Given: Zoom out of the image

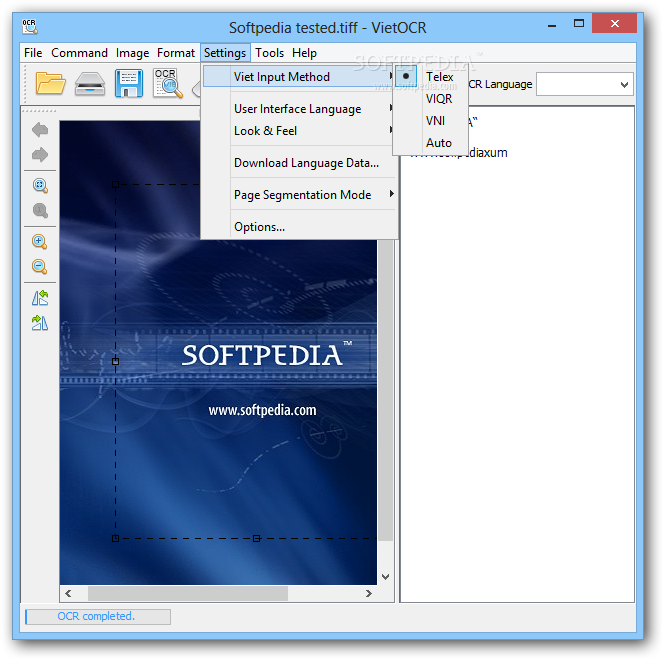Looking at the screenshot, I should coord(39,267).
